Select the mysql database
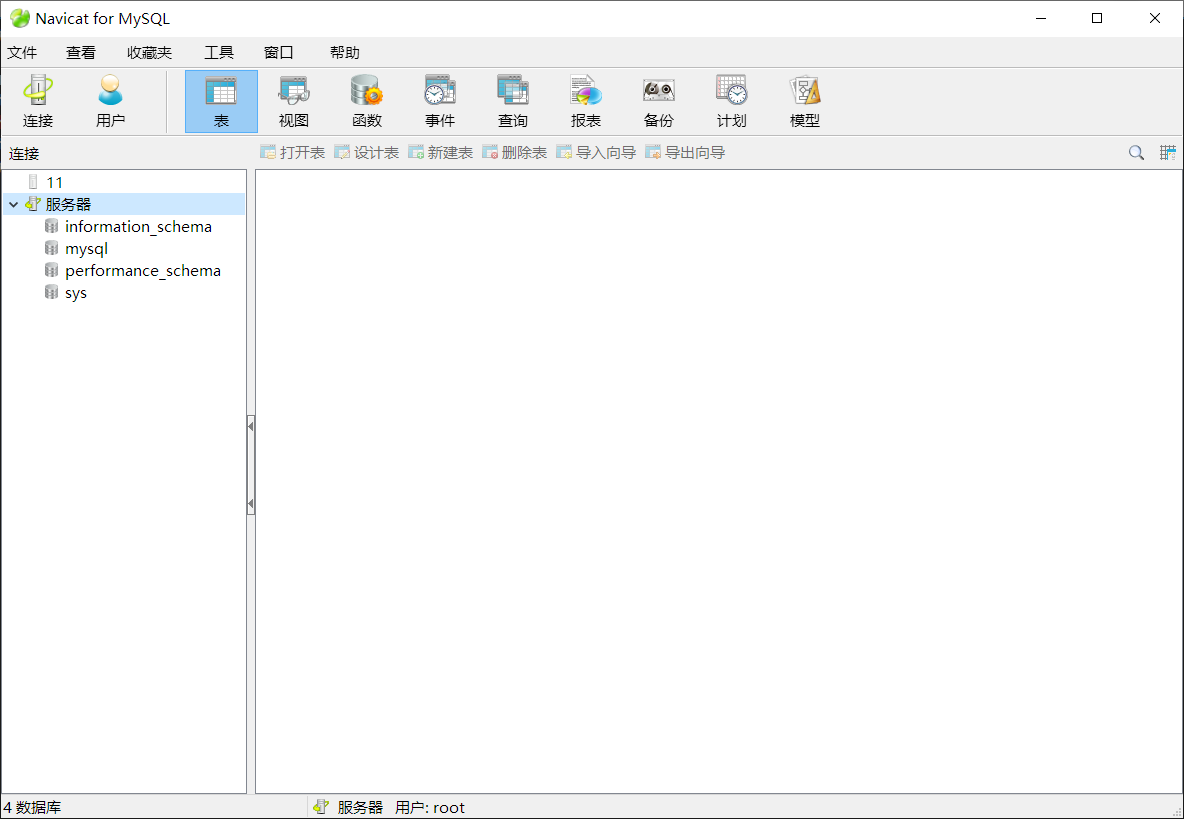Viewport: 1184px width, 819px height. tap(86, 248)
